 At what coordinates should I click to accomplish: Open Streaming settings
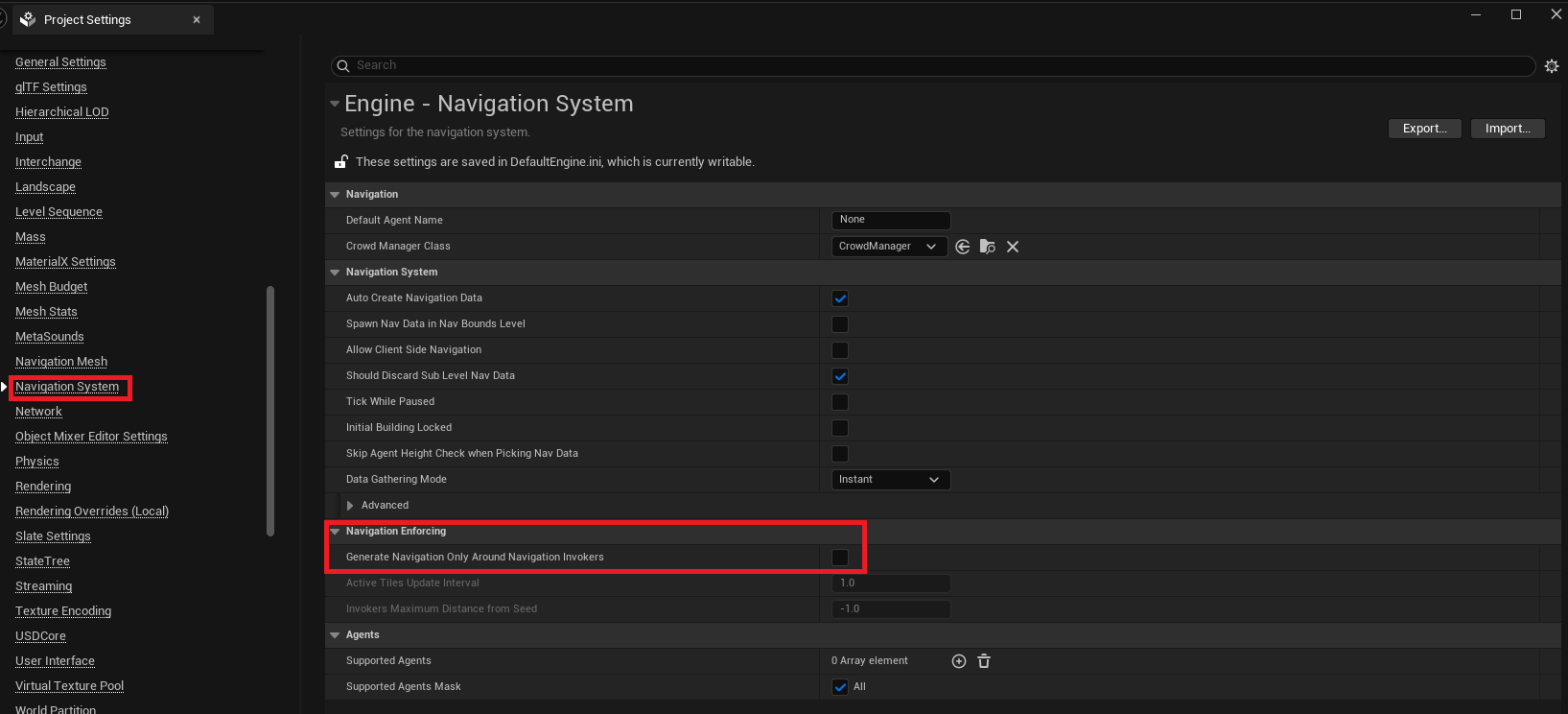43,586
